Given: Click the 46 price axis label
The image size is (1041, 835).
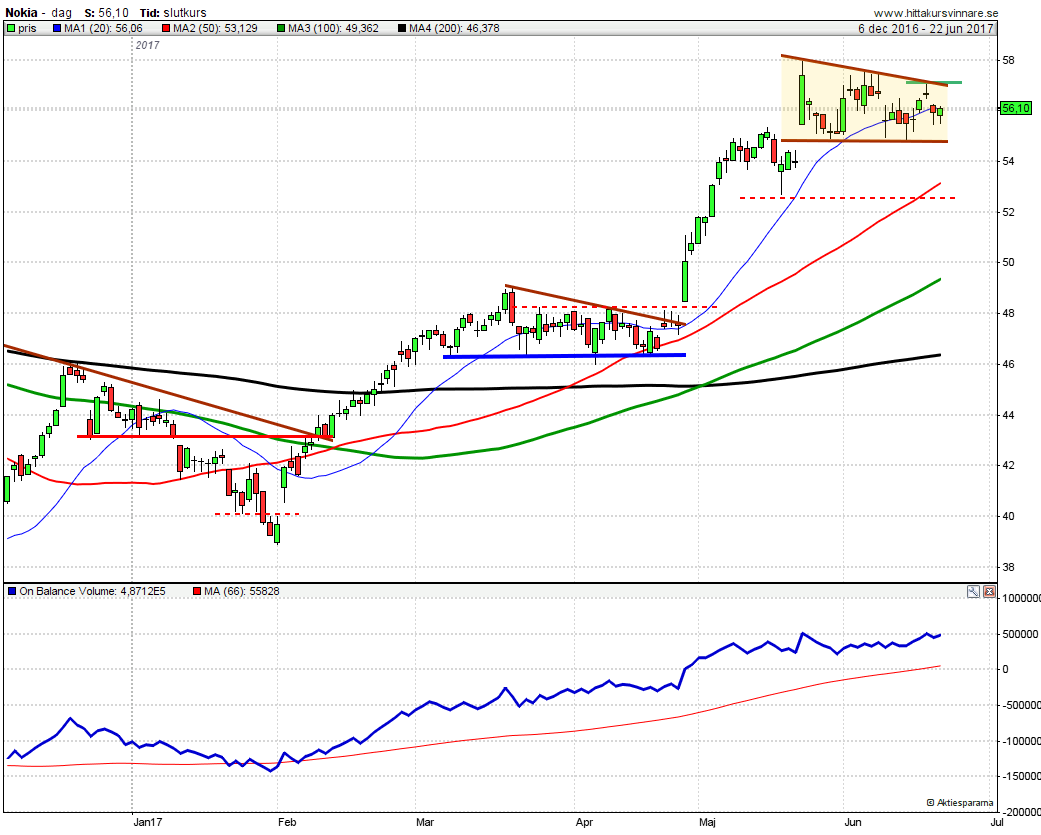Looking at the screenshot, I should [1008, 364].
